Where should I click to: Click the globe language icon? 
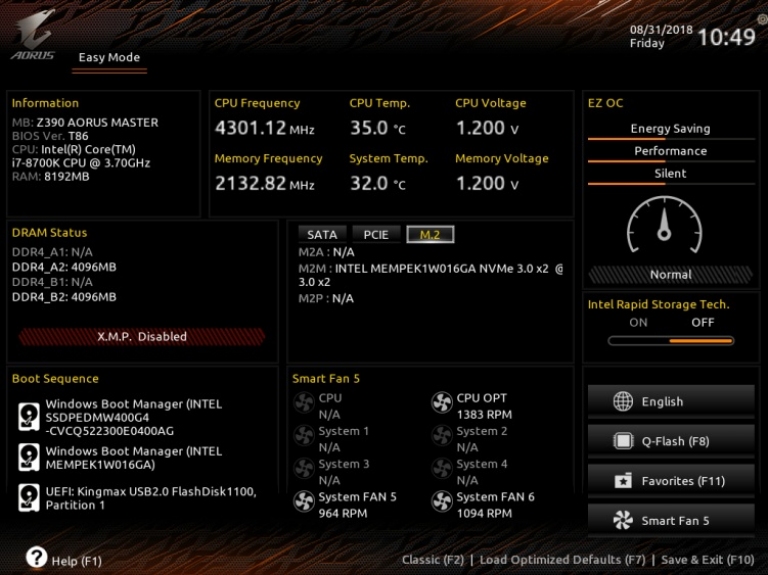(x=623, y=402)
